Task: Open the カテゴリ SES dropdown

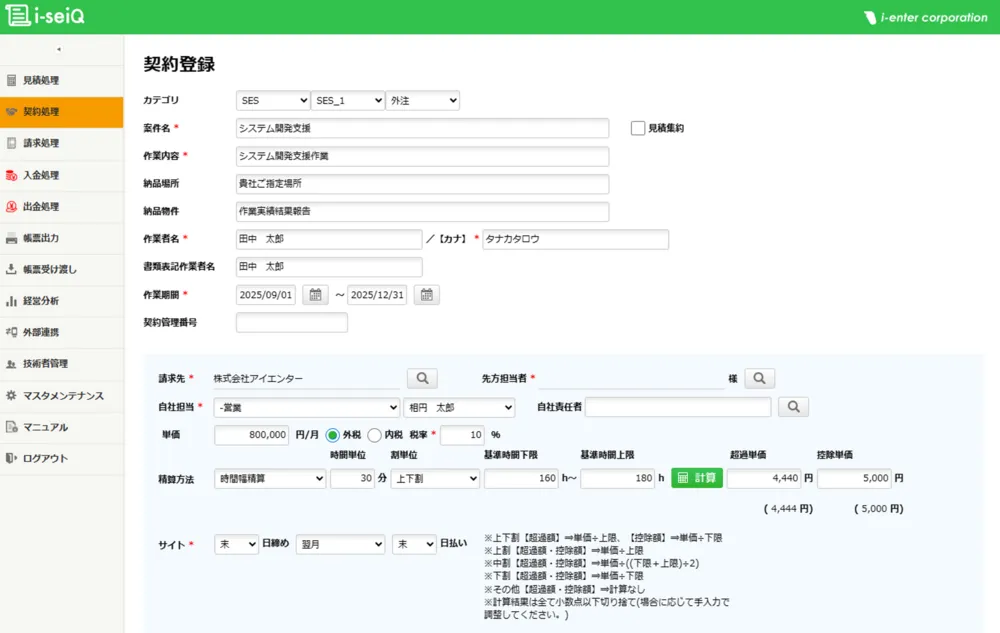Action: 272,100
